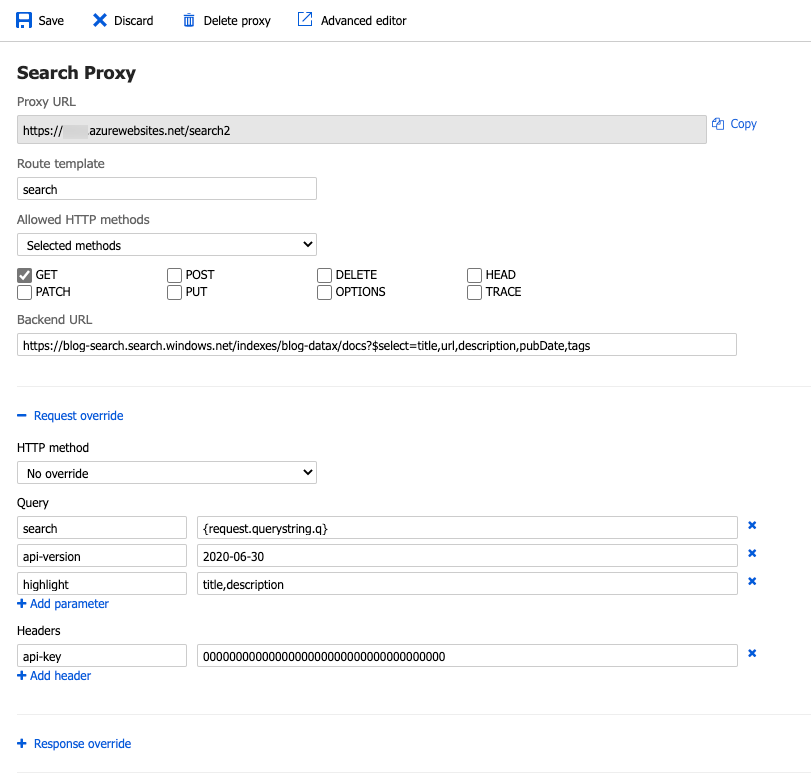
Task: Remove the api-version query parameter row
Action: 752,554
